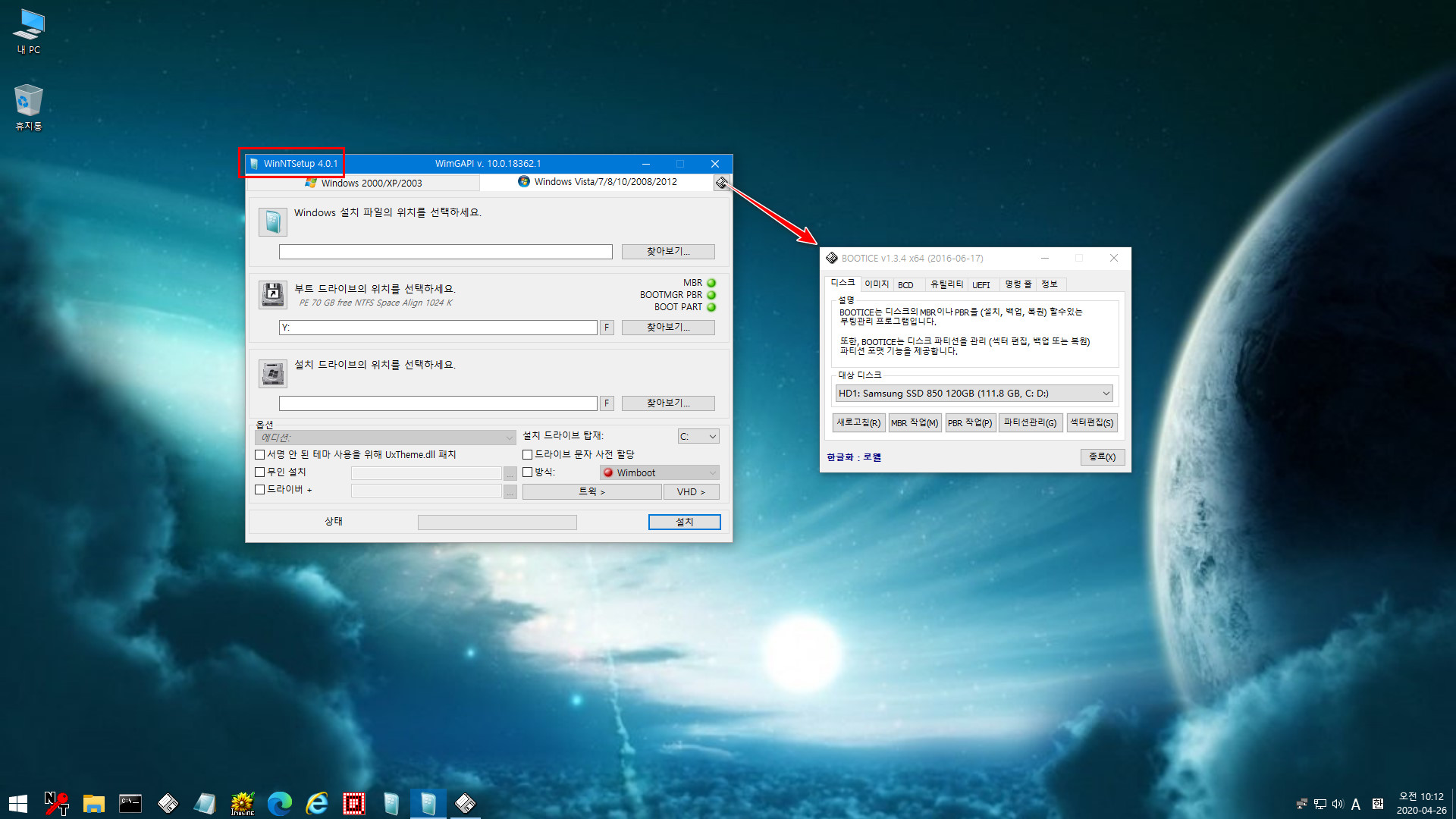Select the 명령 줄 tab in BOOTICE
1456x819 pixels.
coord(1018,284)
